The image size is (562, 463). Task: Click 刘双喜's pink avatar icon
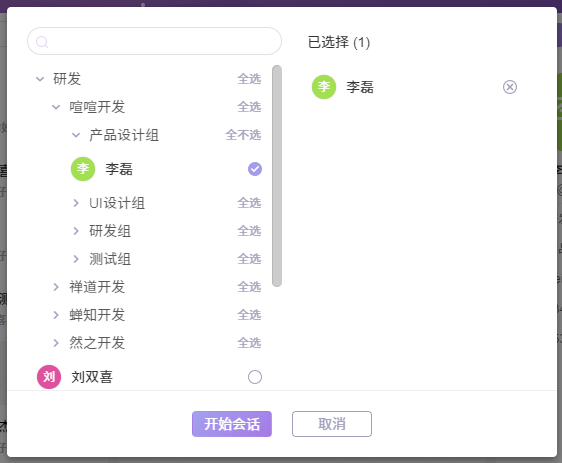(x=49, y=377)
